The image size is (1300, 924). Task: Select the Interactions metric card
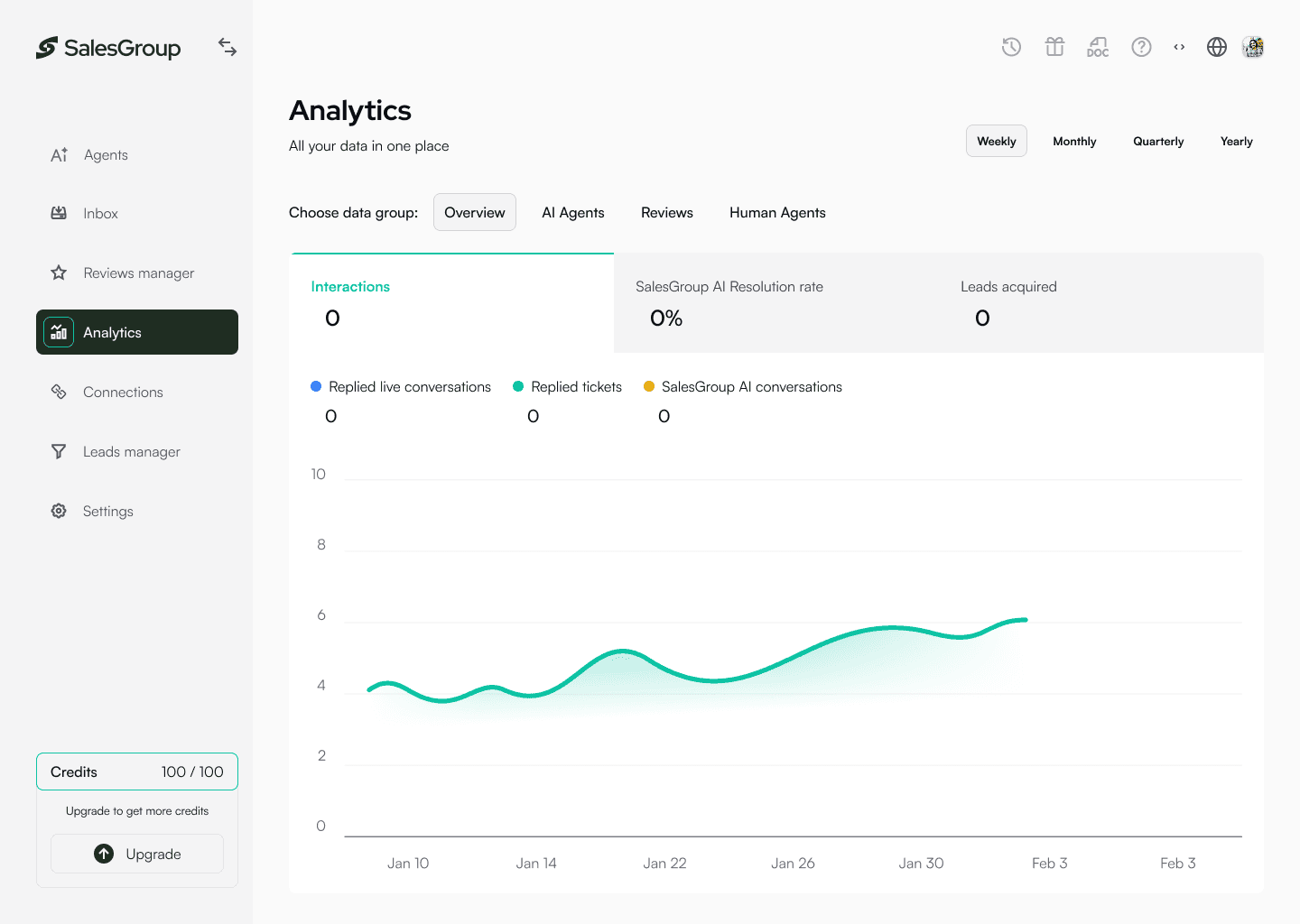[451, 303]
